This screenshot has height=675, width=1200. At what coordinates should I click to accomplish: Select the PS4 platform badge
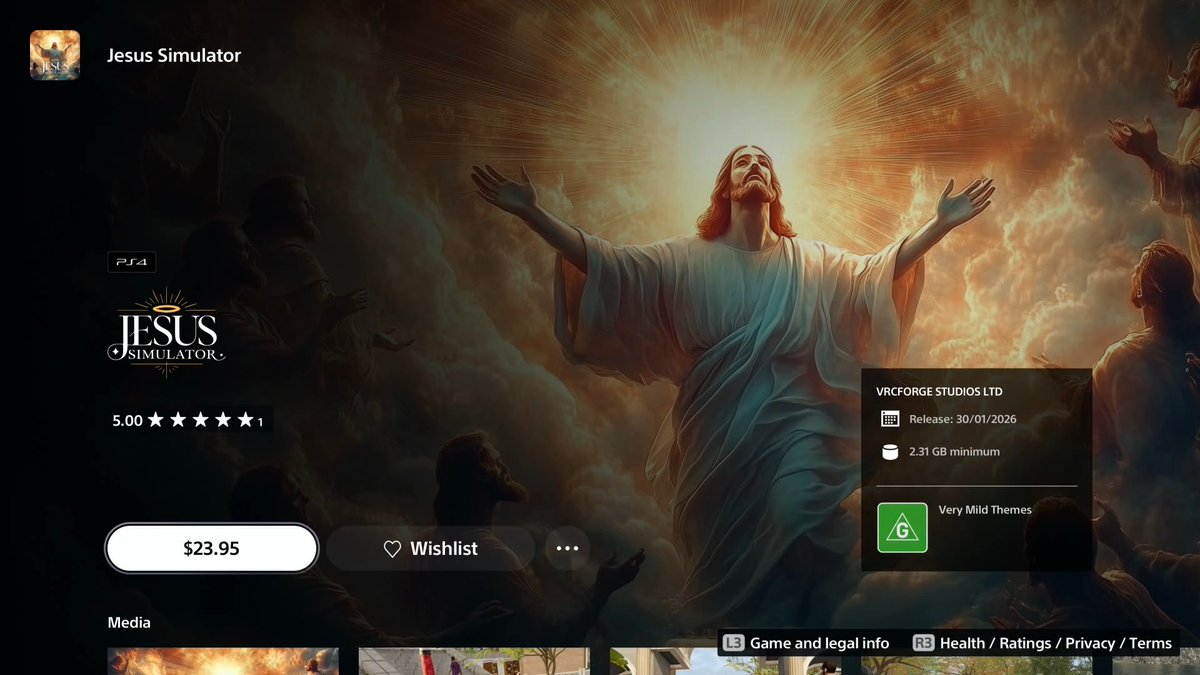(132, 262)
